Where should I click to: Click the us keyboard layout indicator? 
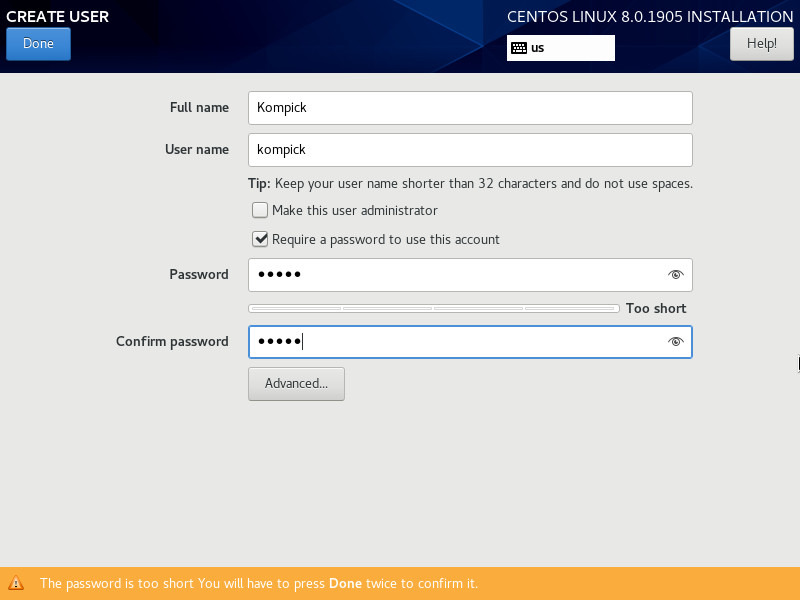pos(561,48)
